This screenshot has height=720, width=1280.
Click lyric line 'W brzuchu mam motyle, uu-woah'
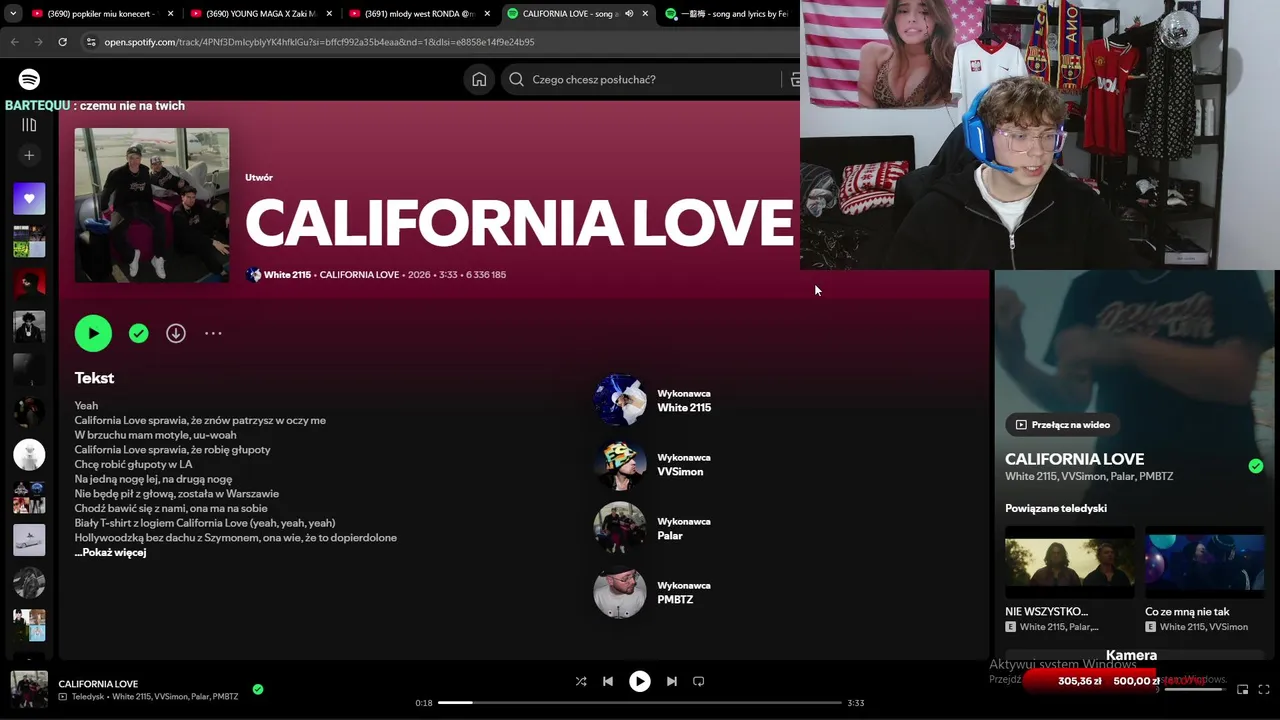(x=155, y=435)
